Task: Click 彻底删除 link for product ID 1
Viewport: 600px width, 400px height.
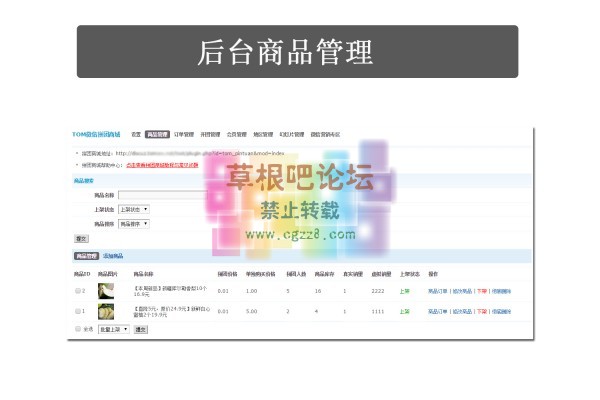Action: (x=501, y=312)
